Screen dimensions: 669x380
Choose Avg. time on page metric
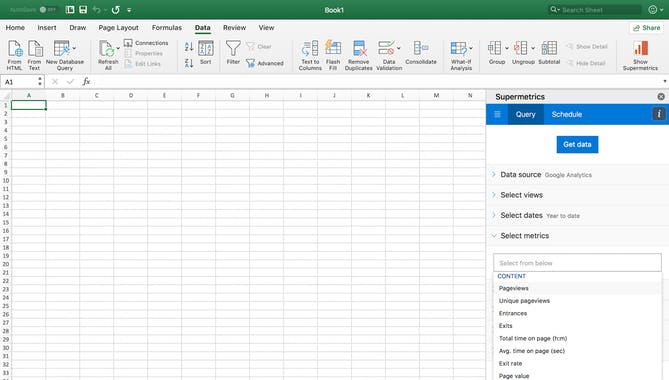[577, 351]
